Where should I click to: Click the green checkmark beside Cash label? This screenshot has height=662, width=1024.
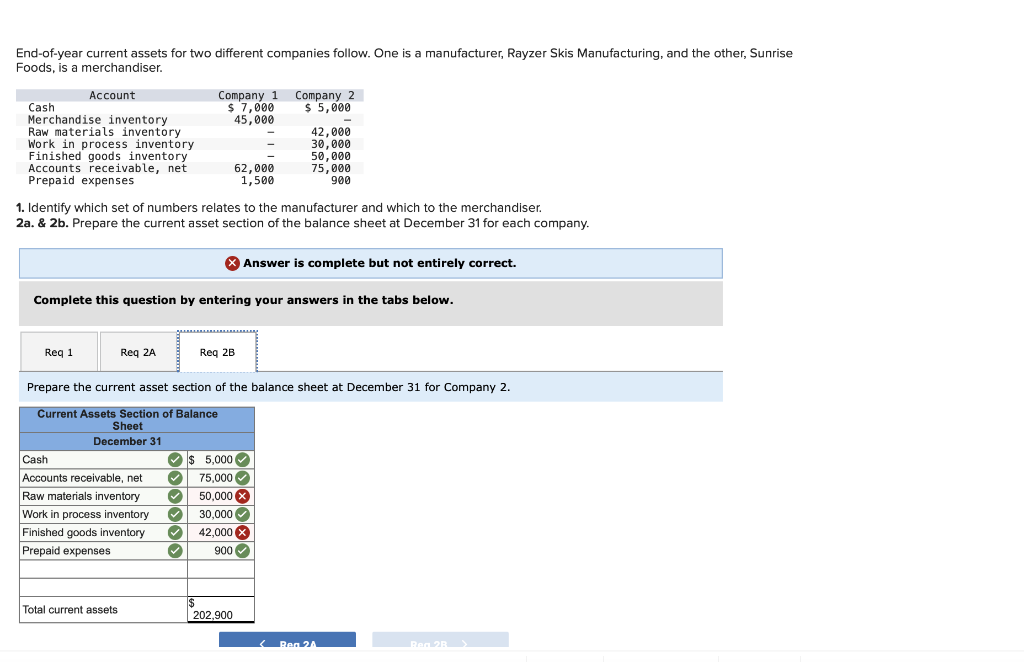coord(175,460)
